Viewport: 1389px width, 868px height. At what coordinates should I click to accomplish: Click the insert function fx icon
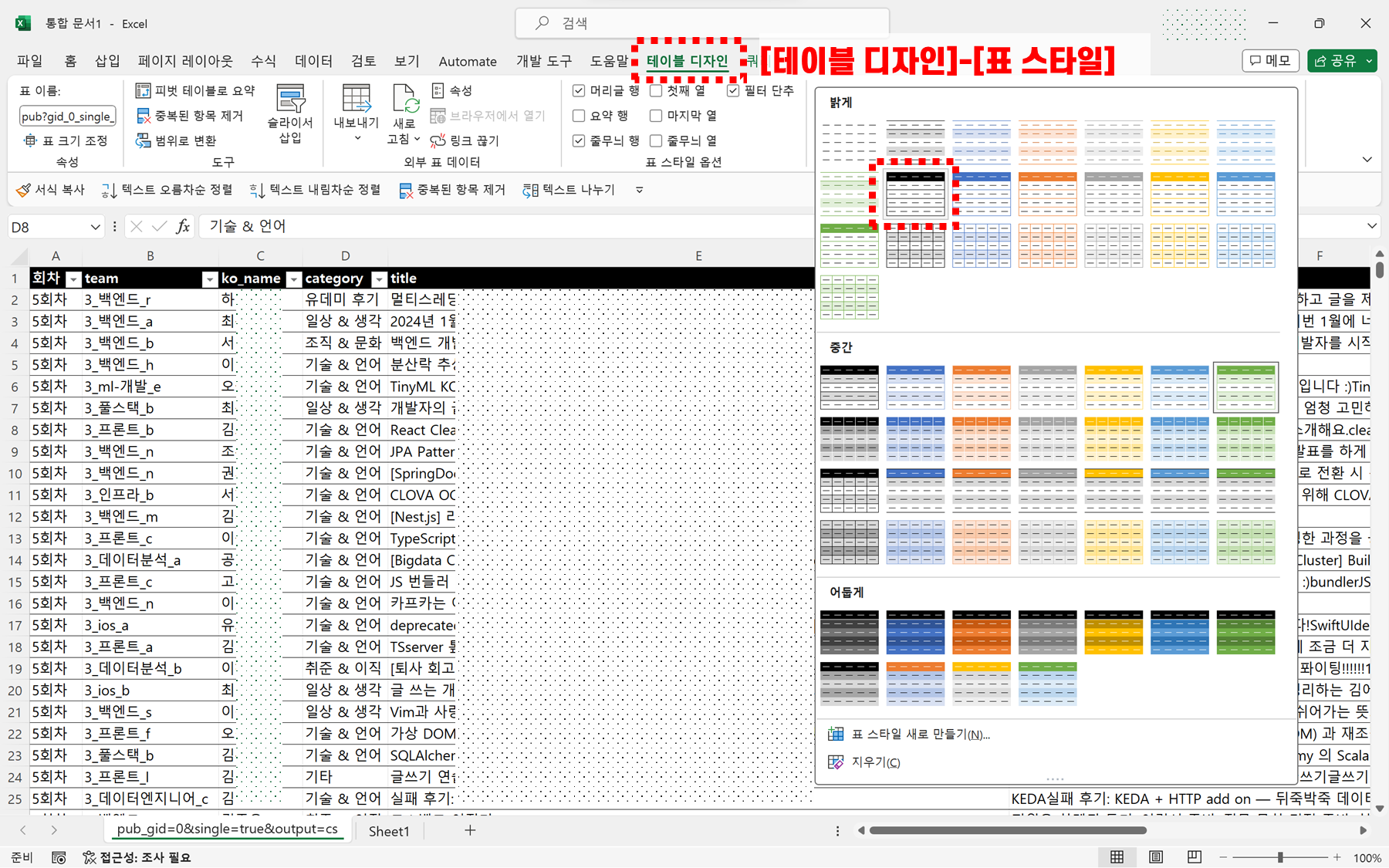point(183,226)
